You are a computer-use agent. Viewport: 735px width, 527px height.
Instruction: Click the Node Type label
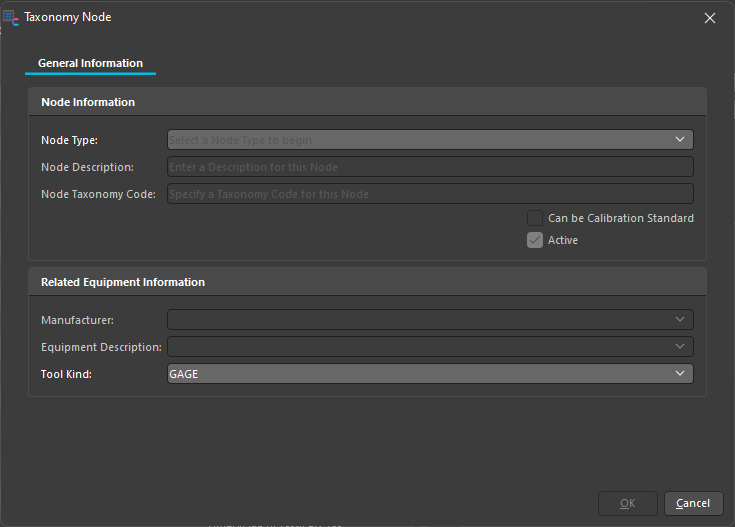(x=69, y=140)
